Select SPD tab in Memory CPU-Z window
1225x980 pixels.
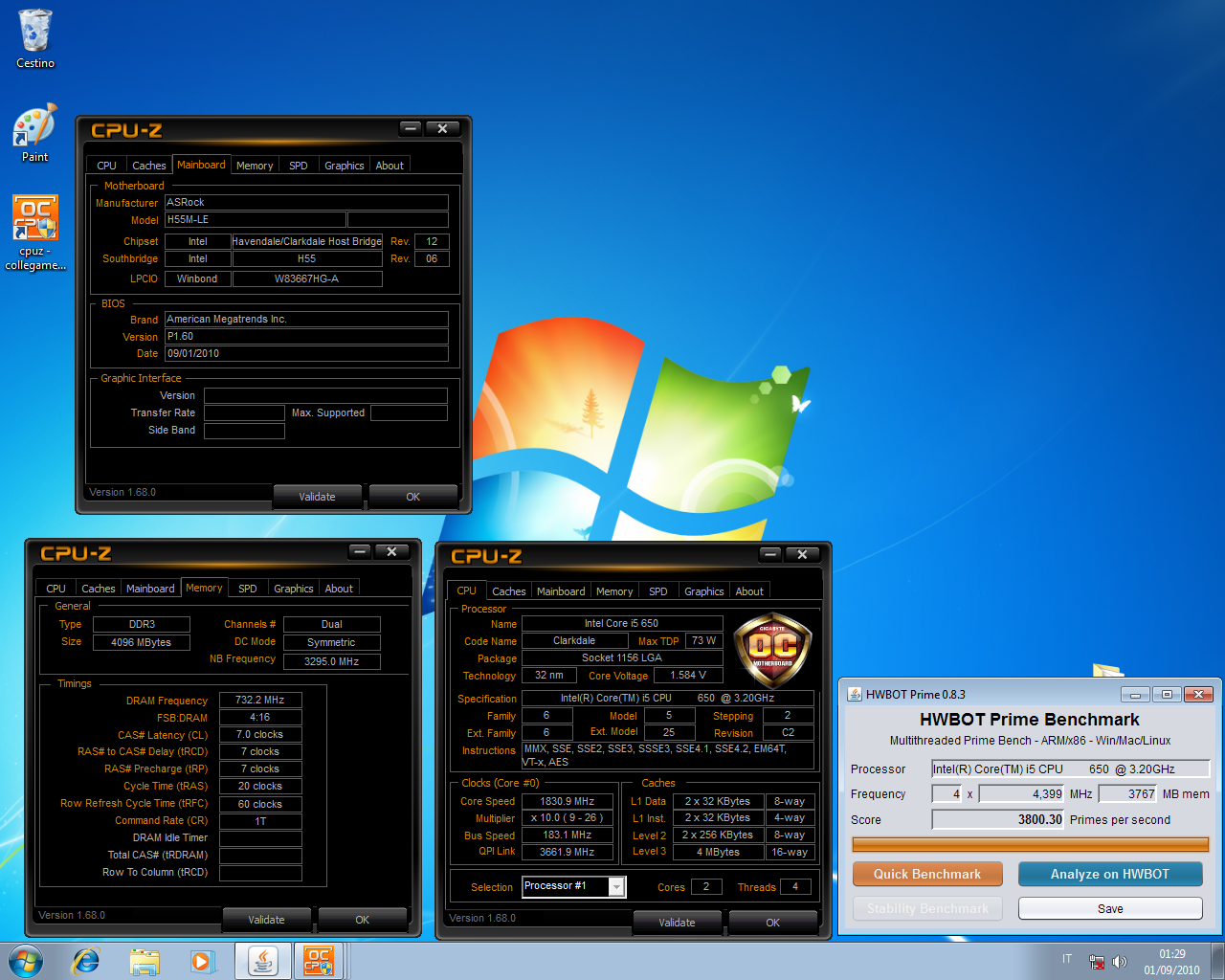(x=248, y=589)
